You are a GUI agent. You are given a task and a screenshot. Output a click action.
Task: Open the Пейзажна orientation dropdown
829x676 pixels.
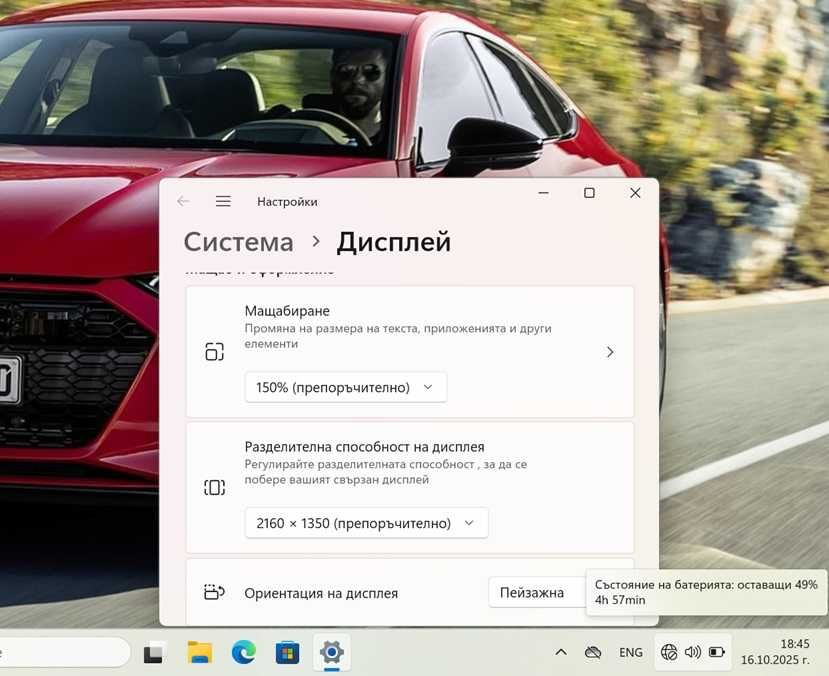(538, 593)
